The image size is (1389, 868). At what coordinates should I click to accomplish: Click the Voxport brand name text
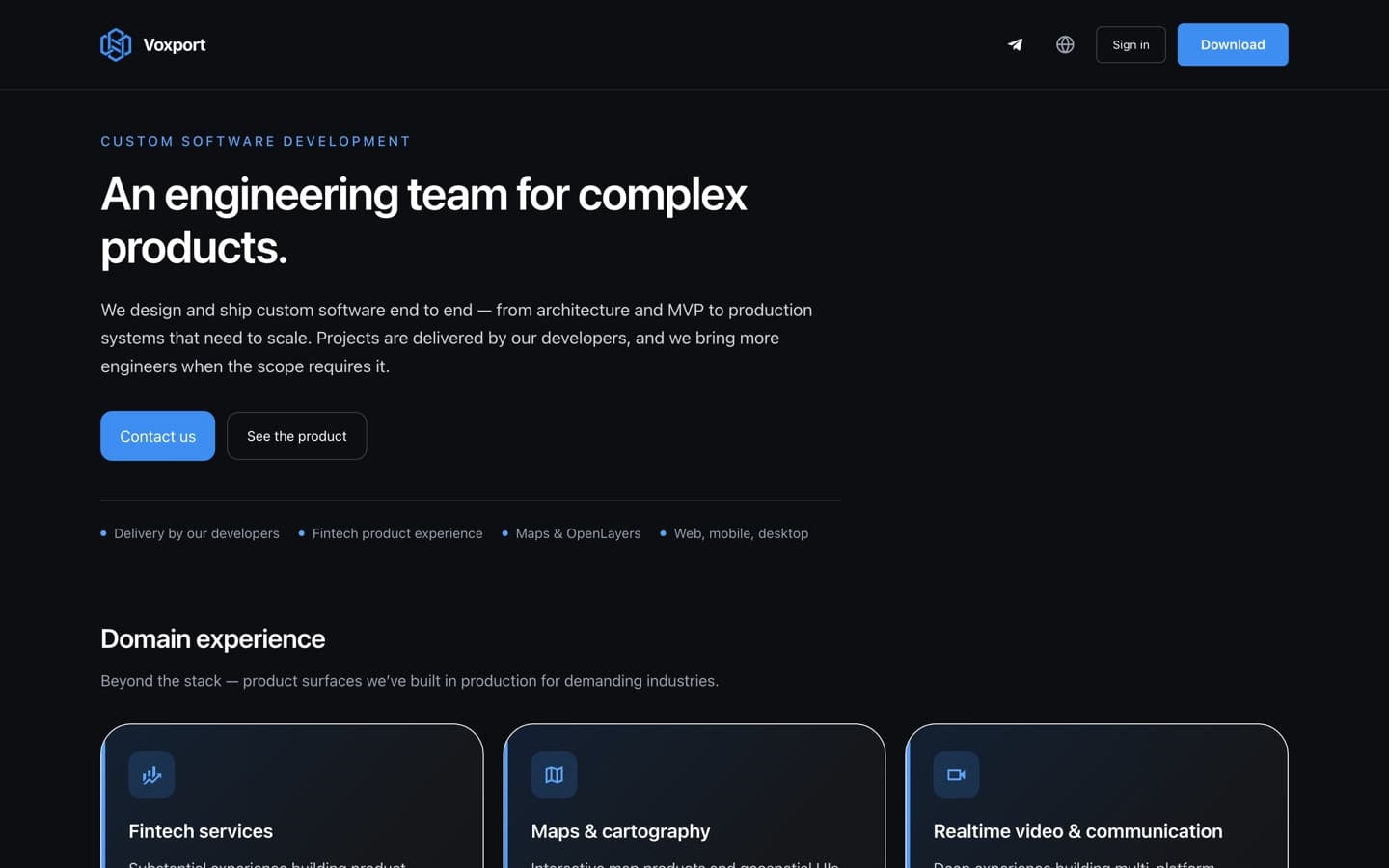coord(175,44)
